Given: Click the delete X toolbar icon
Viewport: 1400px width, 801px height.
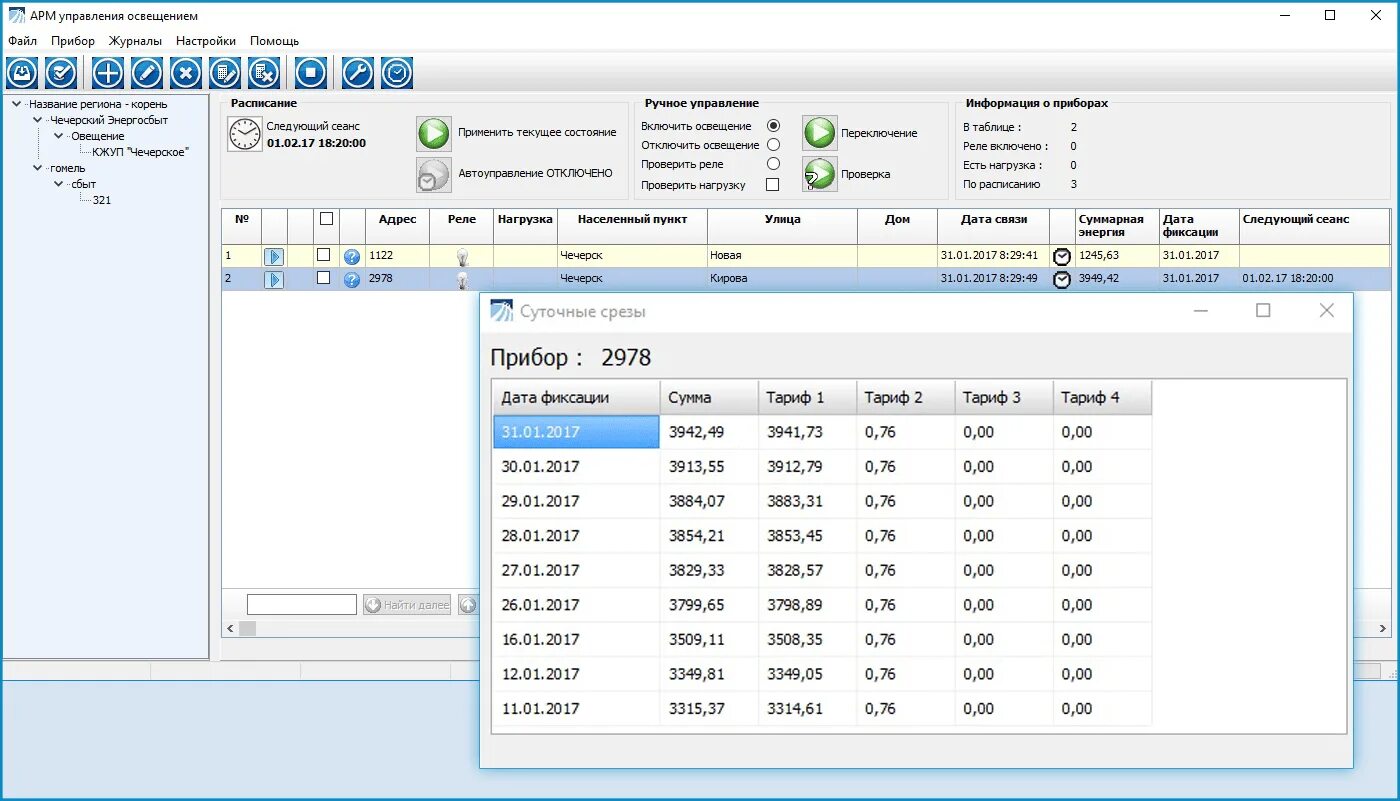Looking at the screenshot, I should pyautogui.click(x=186, y=73).
